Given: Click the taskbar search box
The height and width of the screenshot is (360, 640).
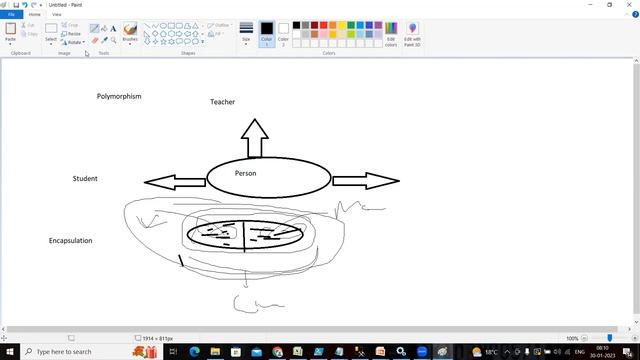Looking at the screenshot, I should click(x=91, y=351).
